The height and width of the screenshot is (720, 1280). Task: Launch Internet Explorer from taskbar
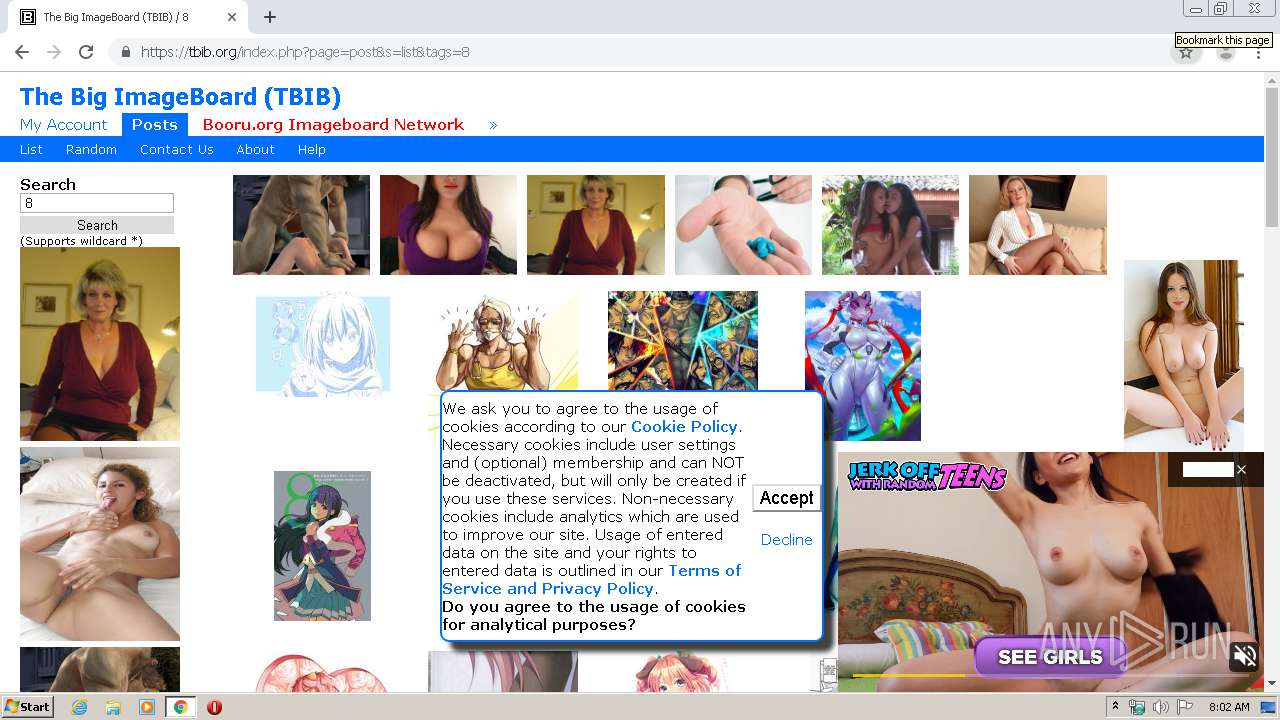coord(79,707)
